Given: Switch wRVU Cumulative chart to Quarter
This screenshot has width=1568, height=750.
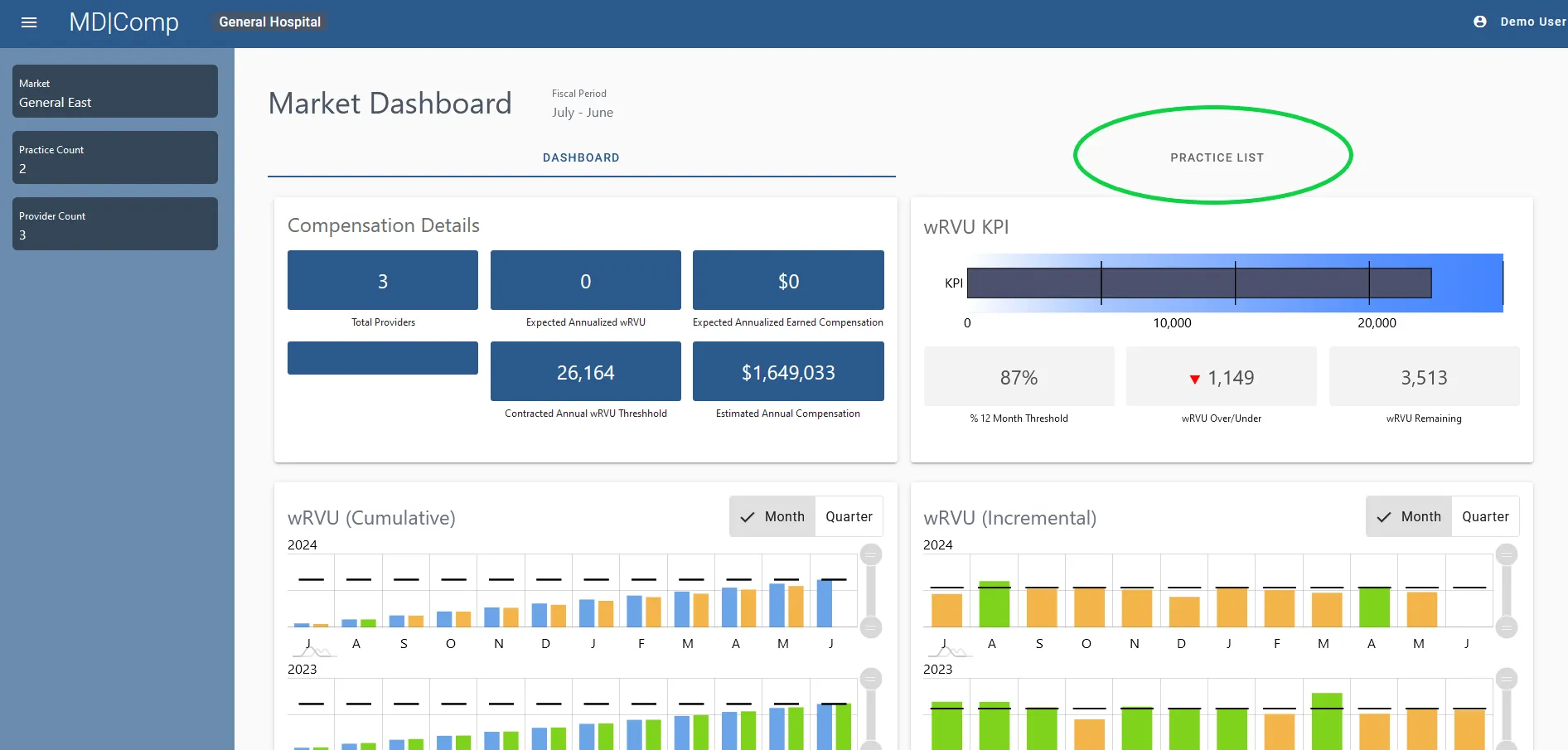Looking at the screenshot, I should (849, 516).
